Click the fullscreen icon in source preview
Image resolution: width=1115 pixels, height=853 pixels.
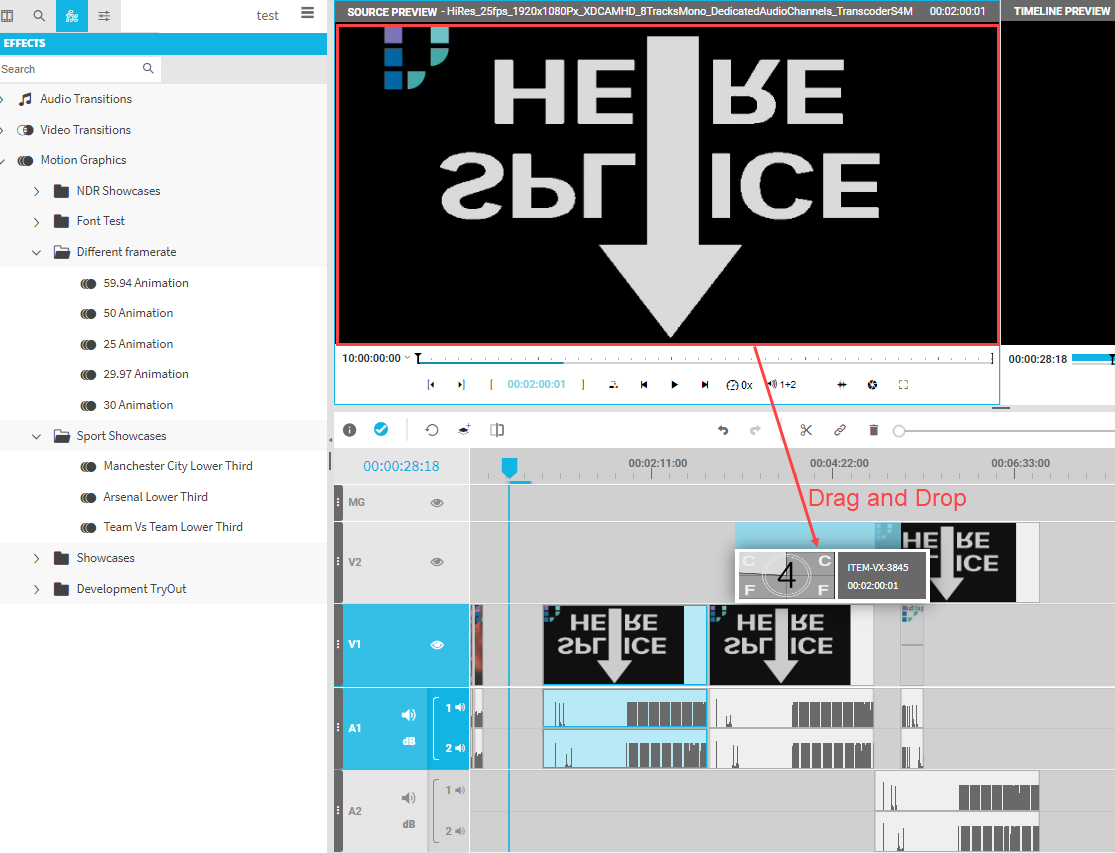903,385
